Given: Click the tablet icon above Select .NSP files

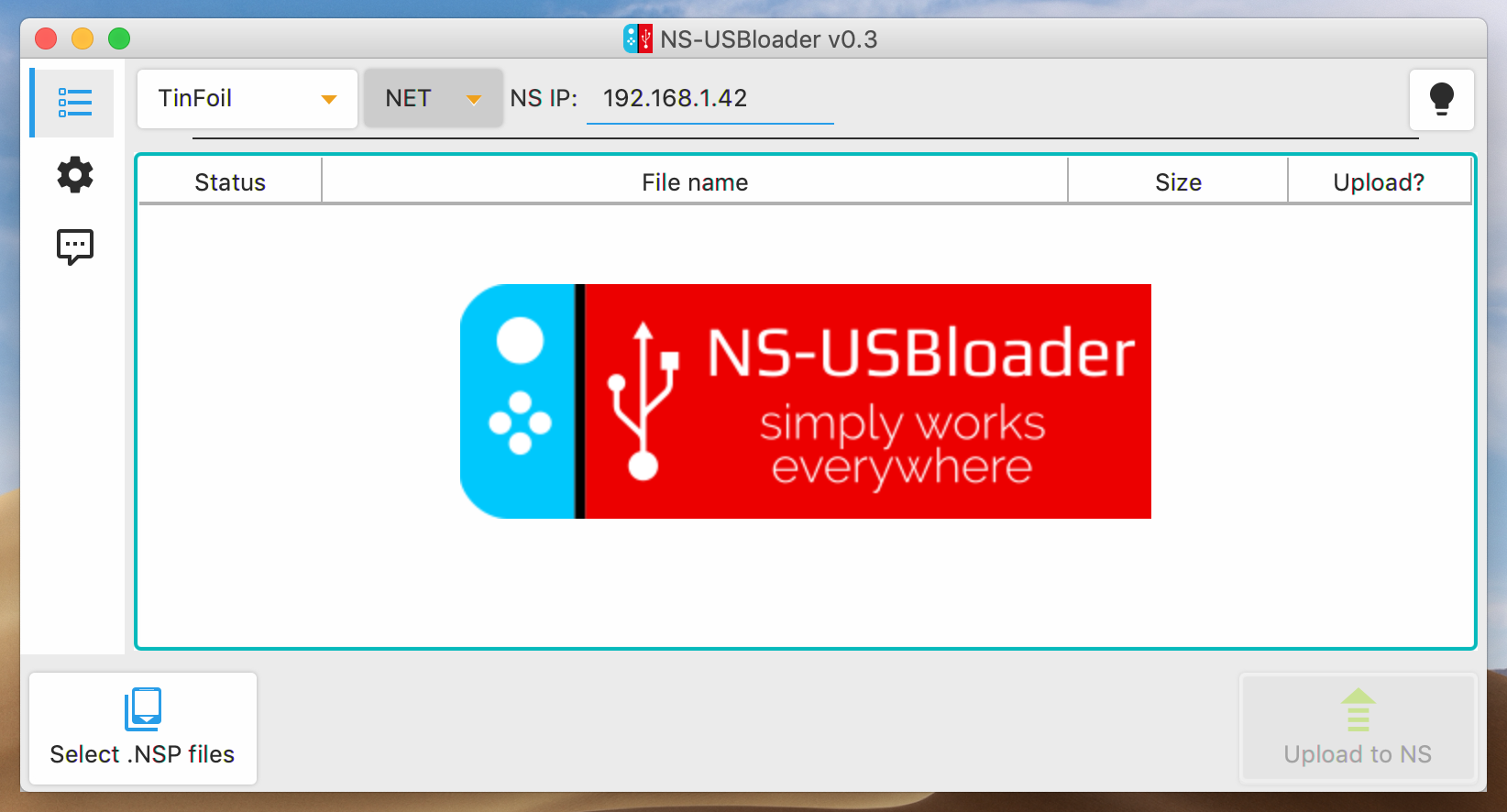Looking at the screenshot, I should coord(143,708).
